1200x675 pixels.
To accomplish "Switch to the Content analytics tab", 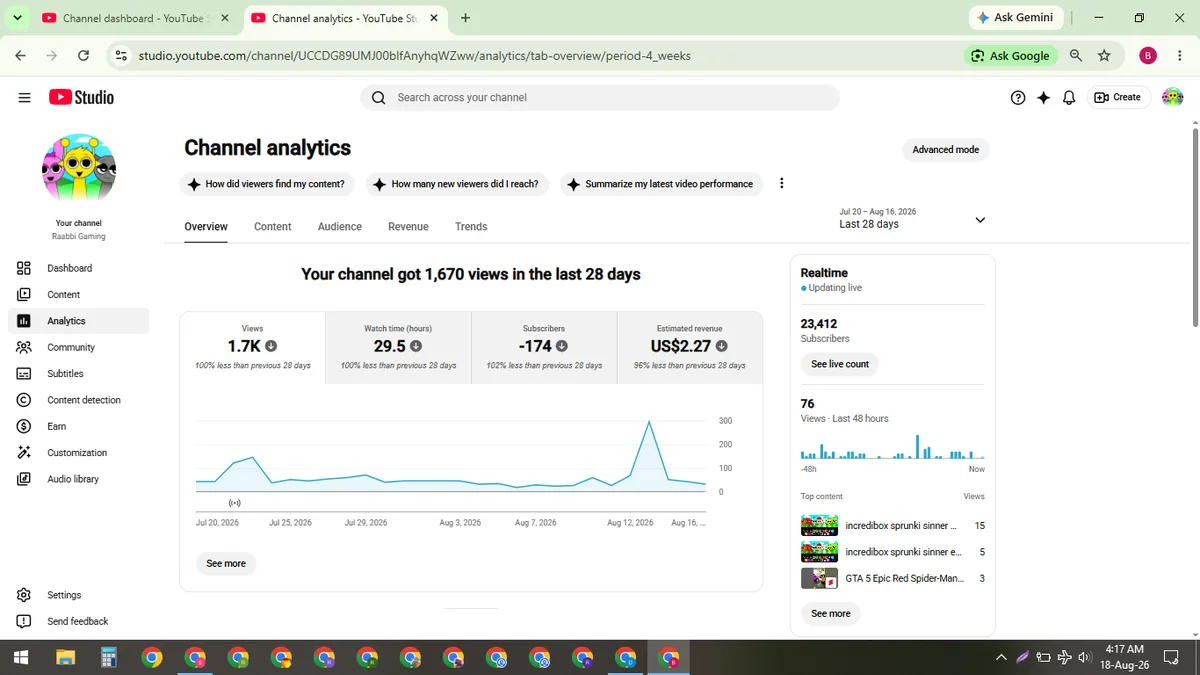I will [x=272, y=227].
